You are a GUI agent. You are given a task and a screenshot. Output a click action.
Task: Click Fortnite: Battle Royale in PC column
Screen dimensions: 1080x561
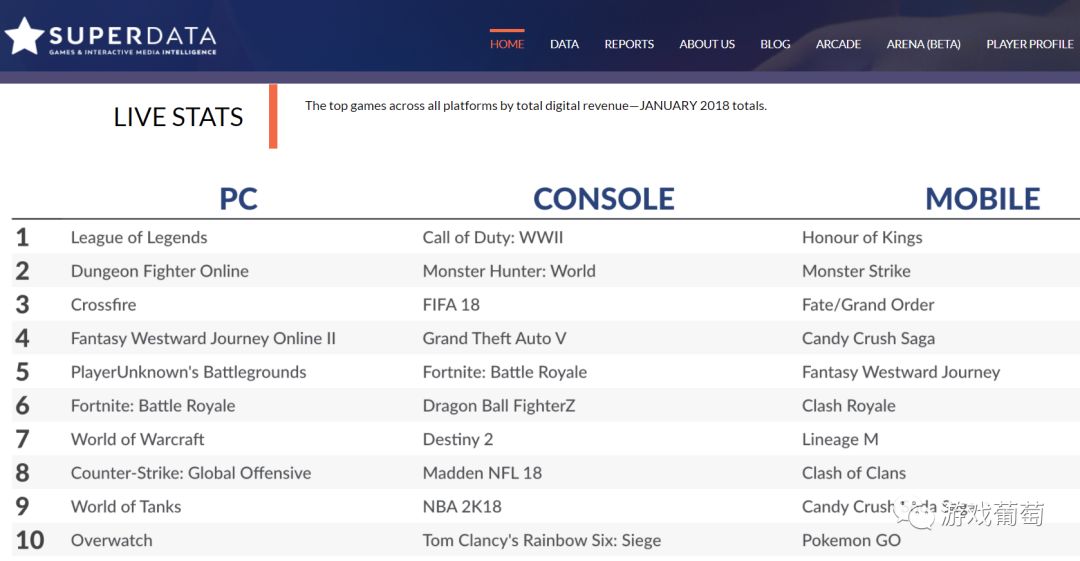(x=153, y=406)
